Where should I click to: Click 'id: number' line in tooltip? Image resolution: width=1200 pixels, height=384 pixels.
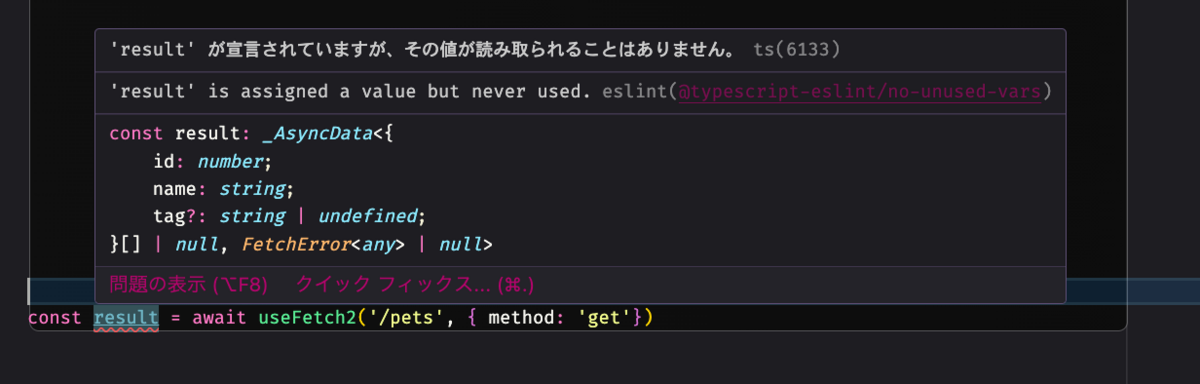pyautogui.click(x=212, y=161)
